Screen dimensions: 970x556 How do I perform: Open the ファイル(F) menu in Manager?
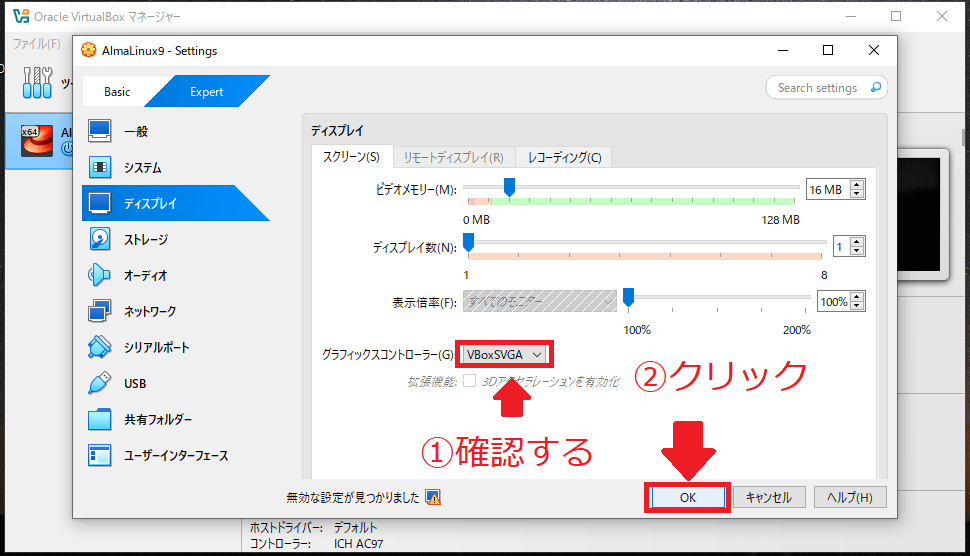pos(36,43)
